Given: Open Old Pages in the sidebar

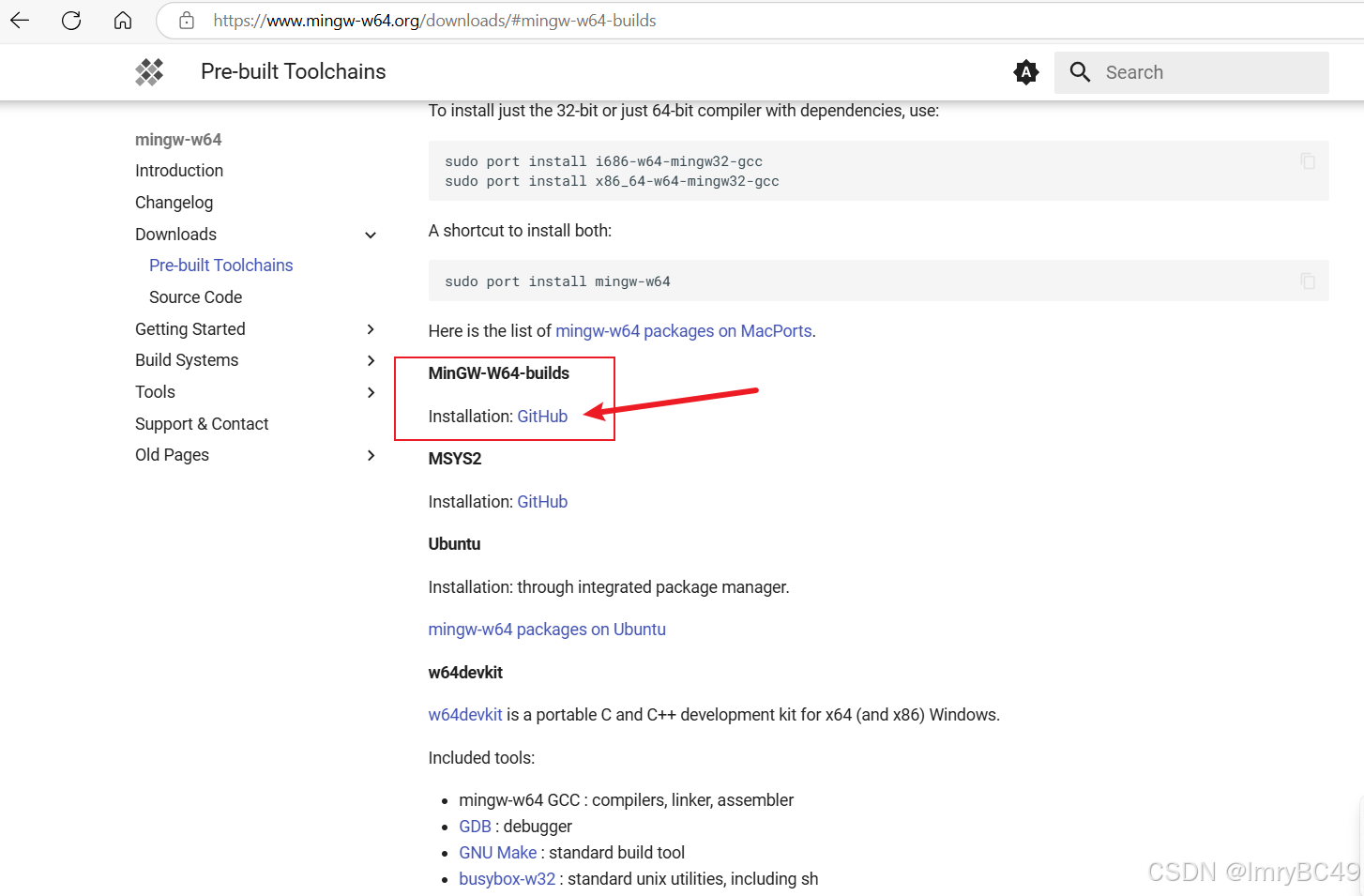Looking at the screenshot, I should (172, 455).
